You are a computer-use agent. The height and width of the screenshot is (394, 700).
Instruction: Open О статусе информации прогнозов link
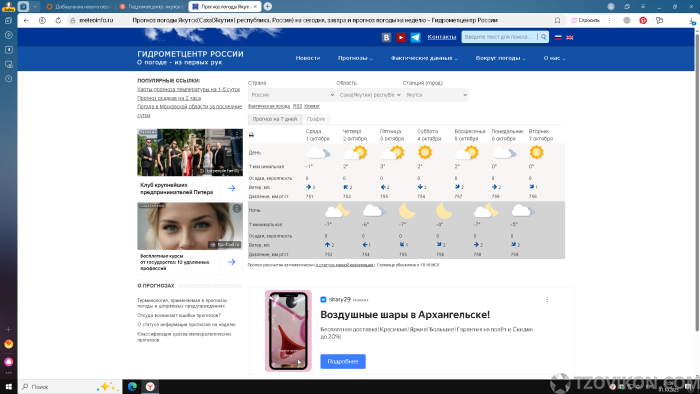[x=186, y=324]
